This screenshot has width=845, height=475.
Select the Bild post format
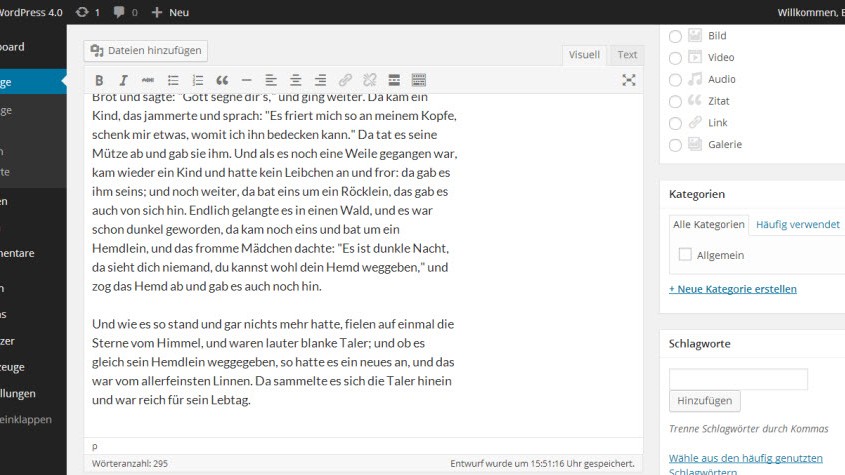675,36
